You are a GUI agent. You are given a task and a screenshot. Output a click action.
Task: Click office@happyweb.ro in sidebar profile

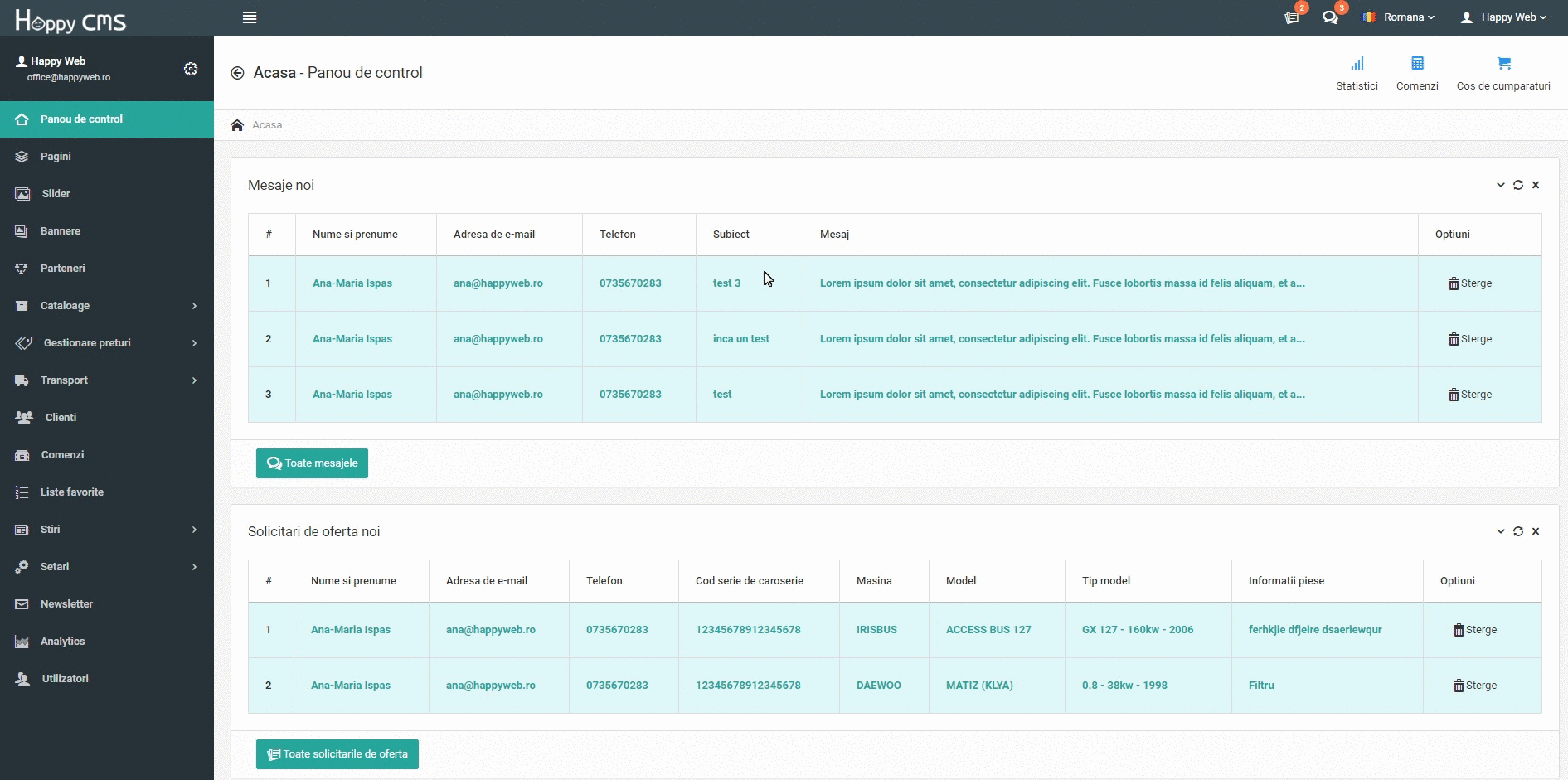(69, 78)
